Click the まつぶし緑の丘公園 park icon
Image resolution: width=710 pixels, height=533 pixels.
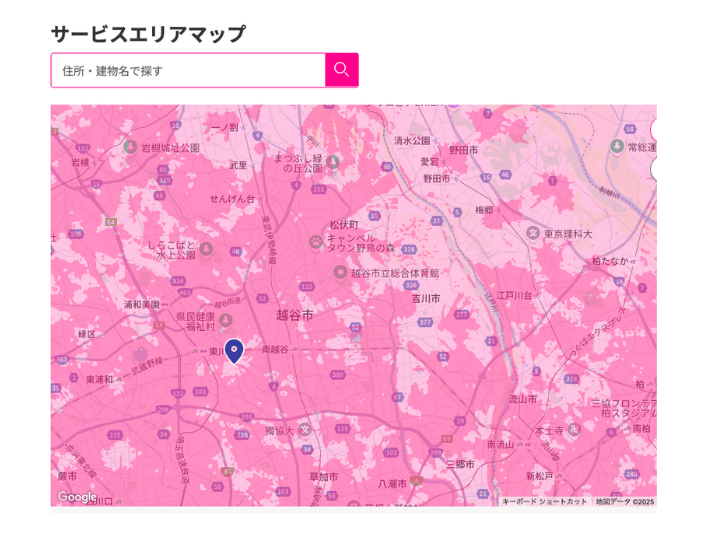tap(332, 162)
